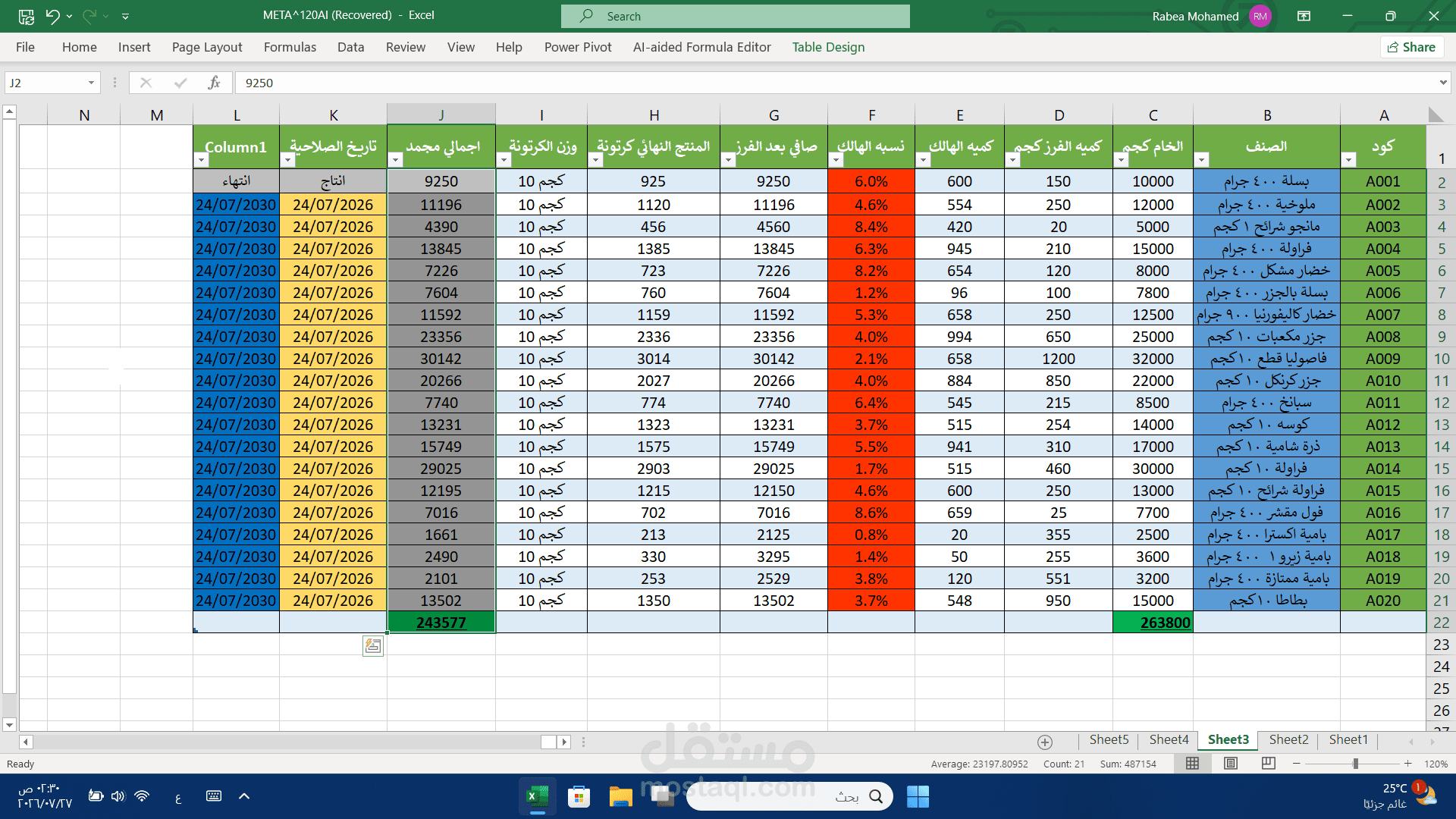The width and height of the screenshot is (1456, 819).
Task: Click the Search box in title bar
Action: tap(736, 16)
